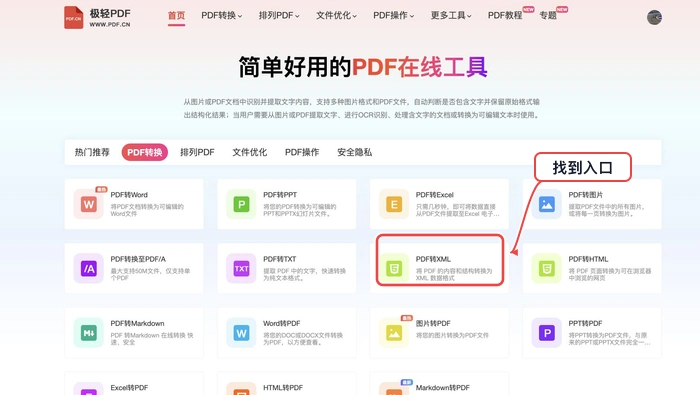This screenshot has width=700, height=395.
Task: Open the Excel转PDF tool title
Action: click(129, 387)
